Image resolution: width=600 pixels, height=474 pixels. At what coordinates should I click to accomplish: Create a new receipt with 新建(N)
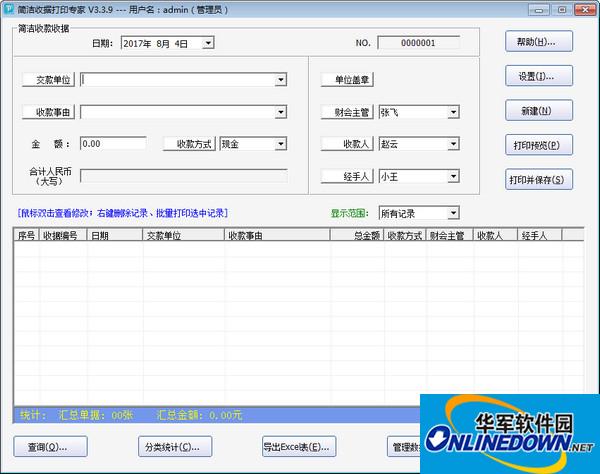click(x=539, y=110)
